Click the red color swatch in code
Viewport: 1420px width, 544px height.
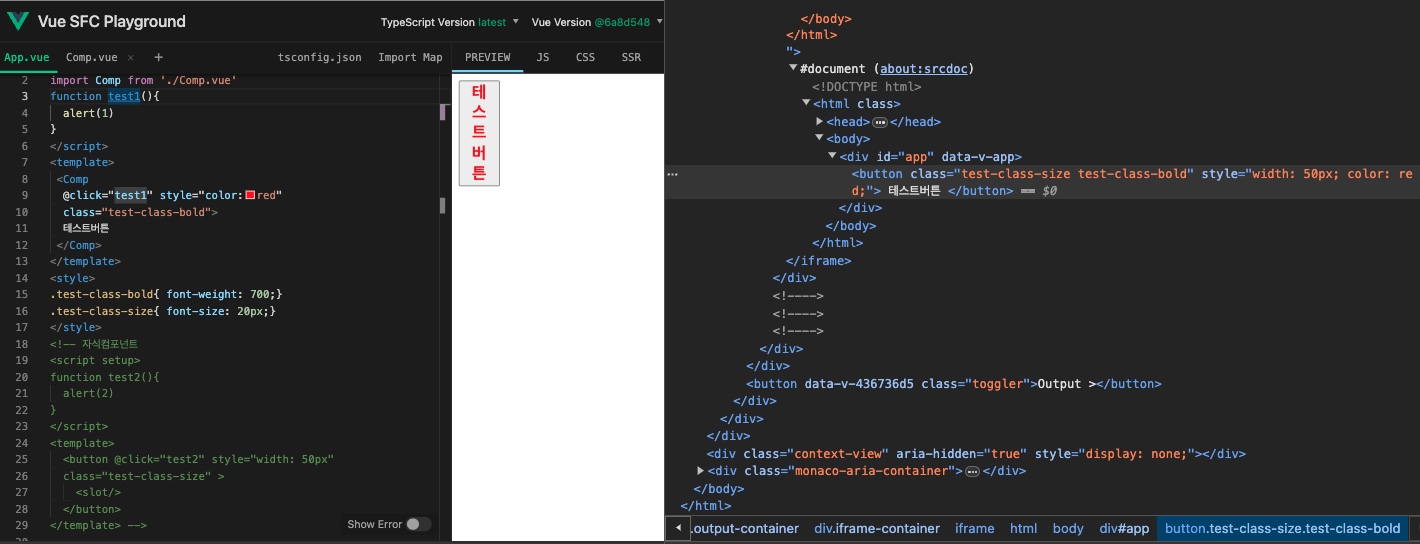(250, 195)
